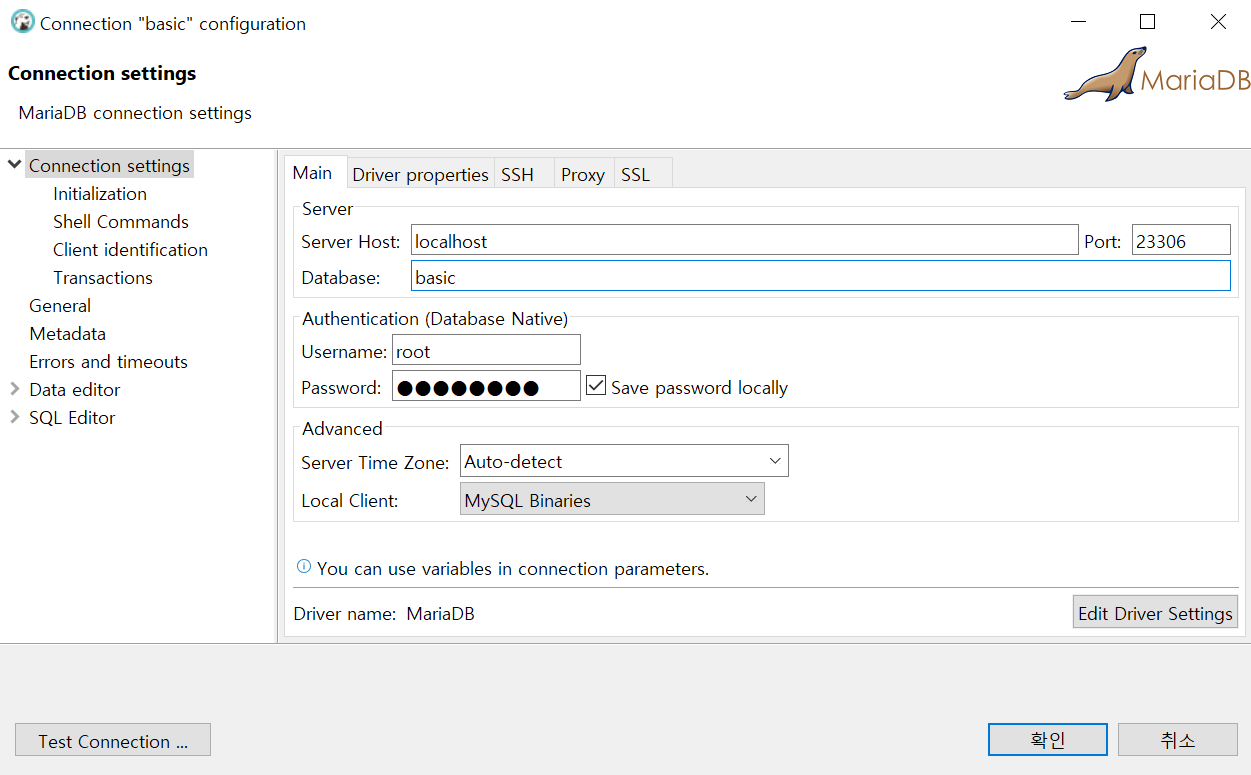Switch to the Driver properties tab
The height and width of the screenshot is (775, 1251).
click(x=420, y=174)
